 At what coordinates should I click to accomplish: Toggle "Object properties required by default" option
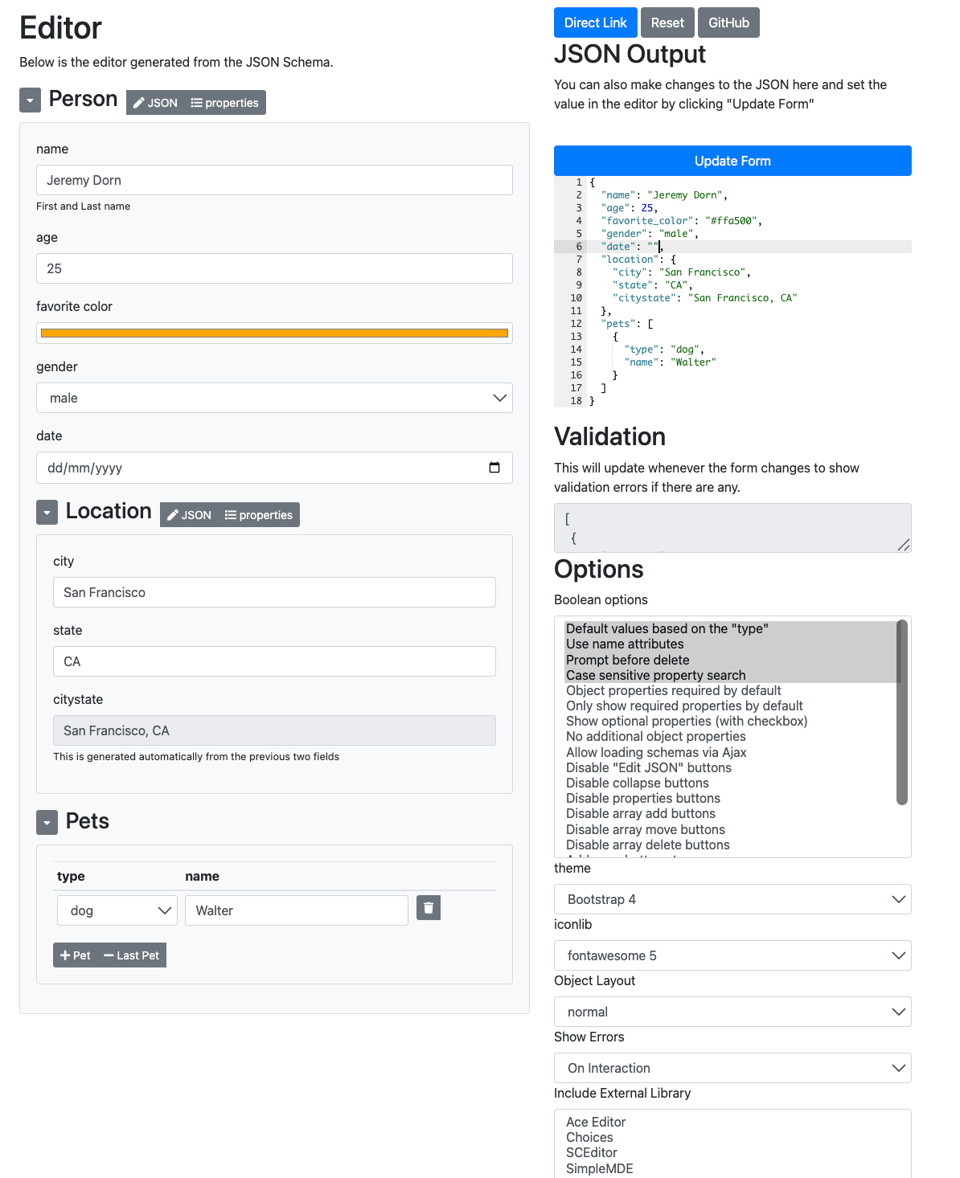tap(673, 691)
